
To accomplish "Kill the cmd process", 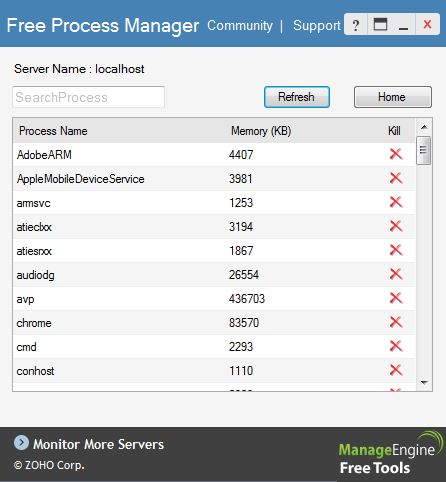I will pyautogui.click(x=396, y=346).
